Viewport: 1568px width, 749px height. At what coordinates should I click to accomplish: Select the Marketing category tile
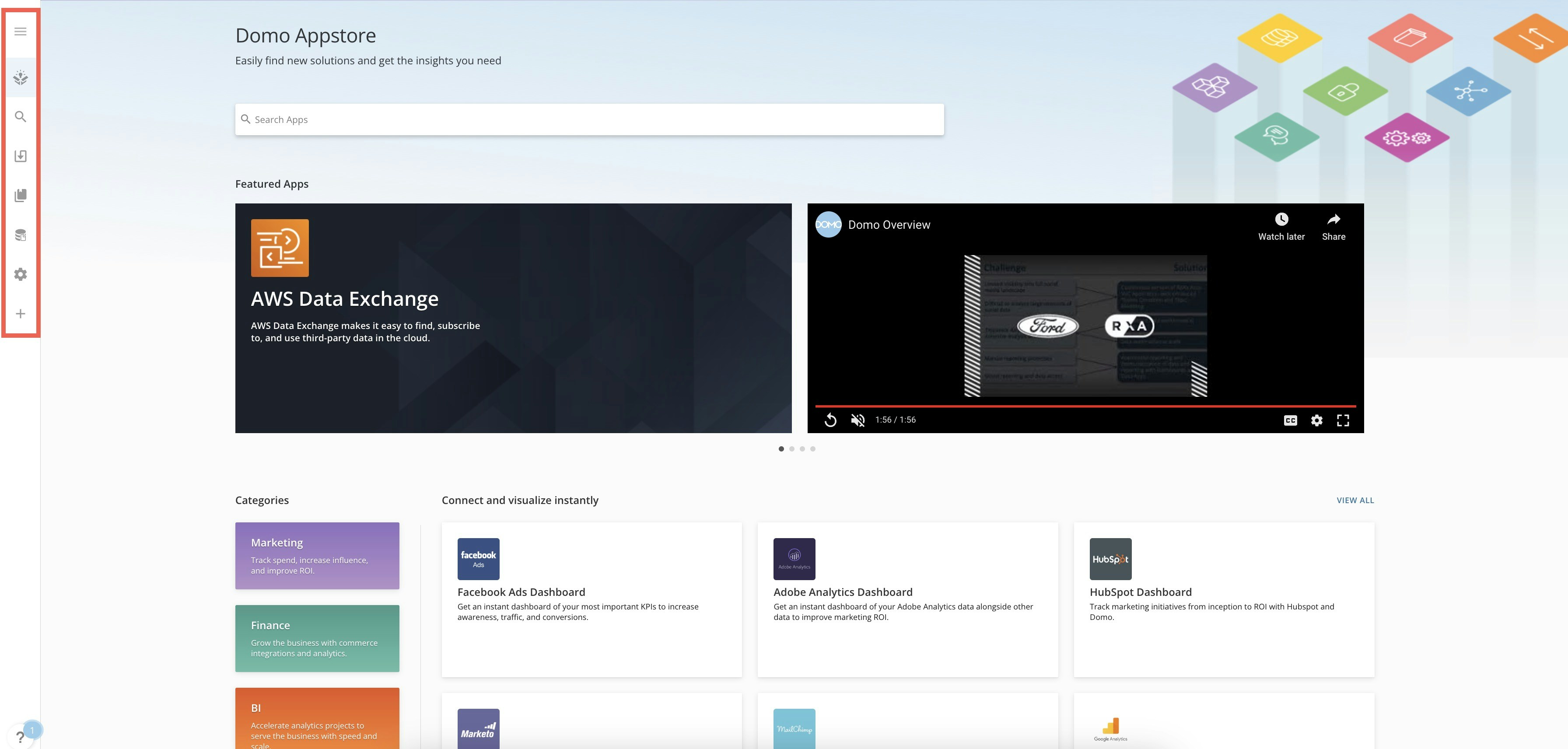[317, 556]
